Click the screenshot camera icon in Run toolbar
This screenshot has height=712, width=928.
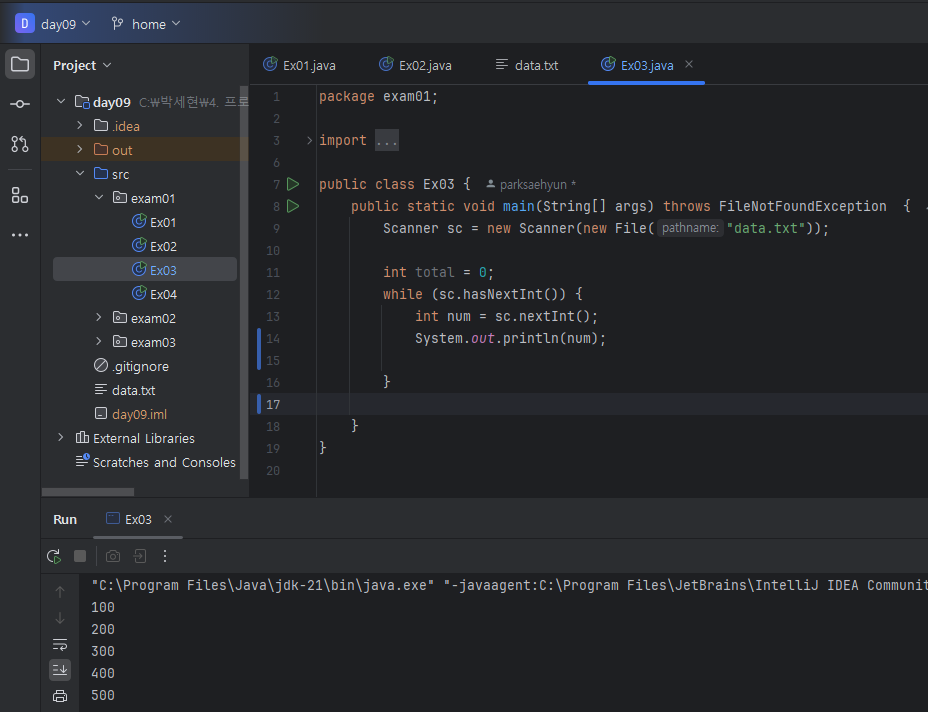(x=112, y=556)
